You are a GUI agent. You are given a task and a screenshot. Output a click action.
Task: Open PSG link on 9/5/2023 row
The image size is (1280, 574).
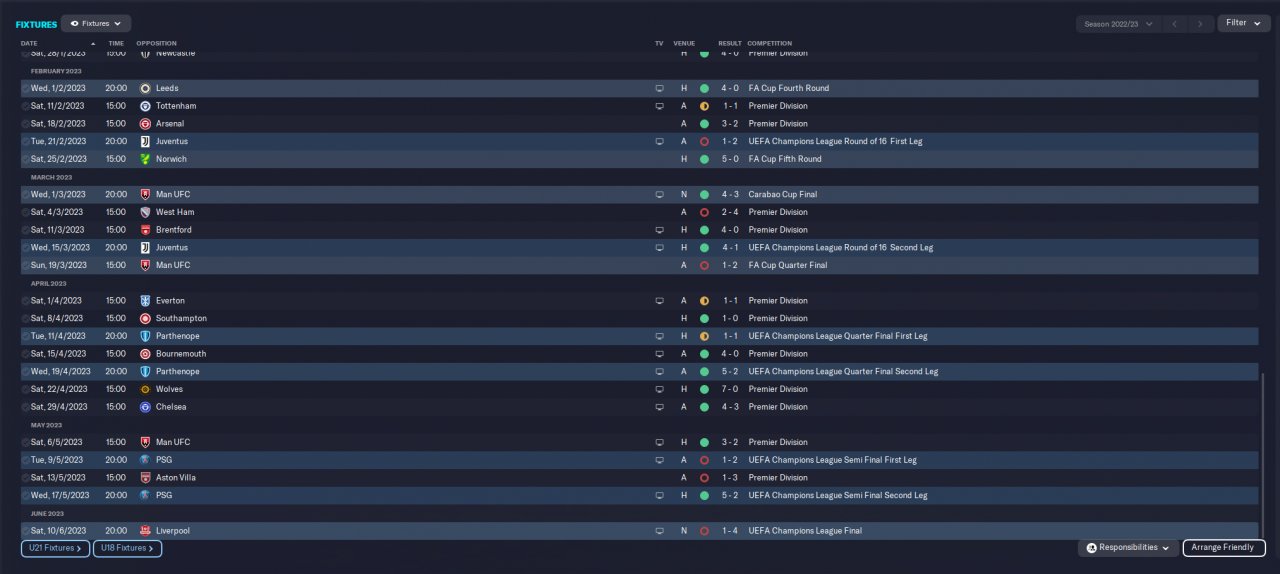click(x=164, y=460)
